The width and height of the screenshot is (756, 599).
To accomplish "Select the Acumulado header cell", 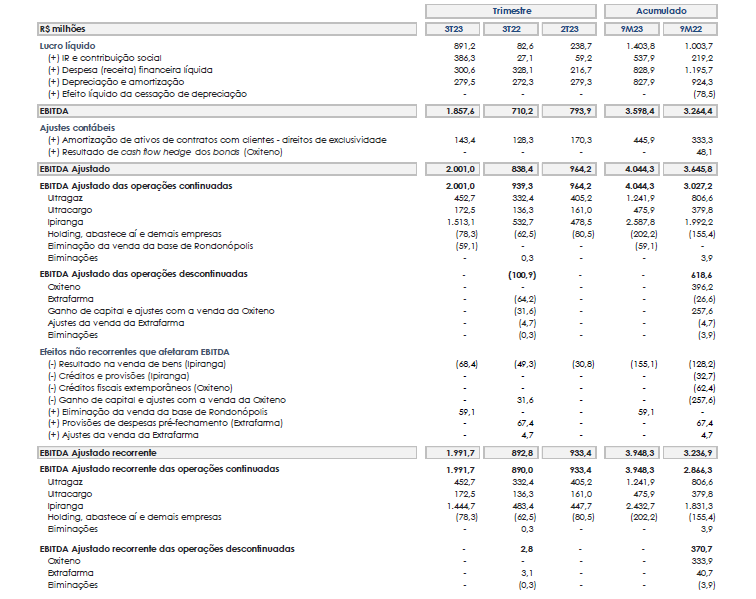I will (661, 11).
